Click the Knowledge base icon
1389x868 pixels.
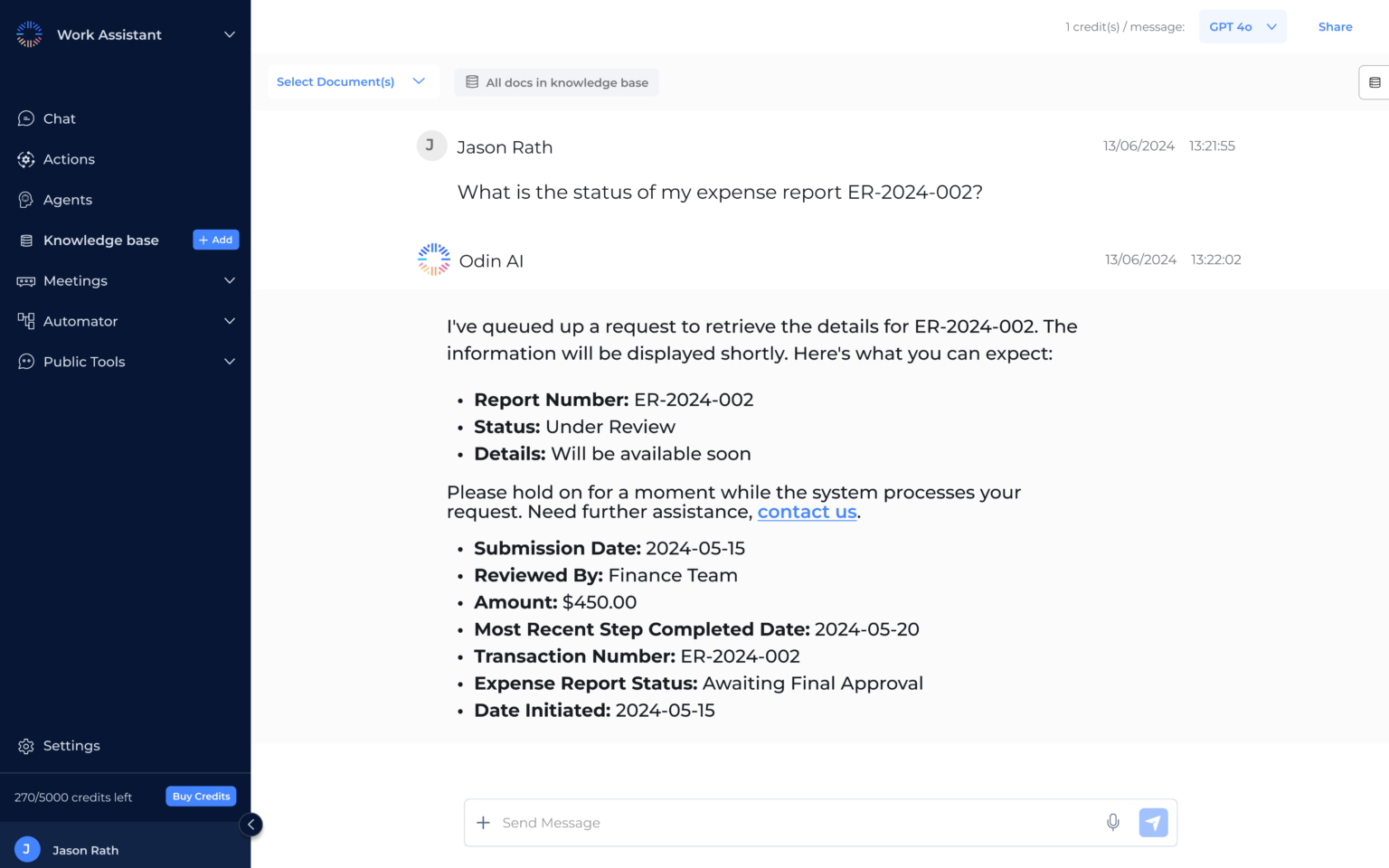click(24, 240)
